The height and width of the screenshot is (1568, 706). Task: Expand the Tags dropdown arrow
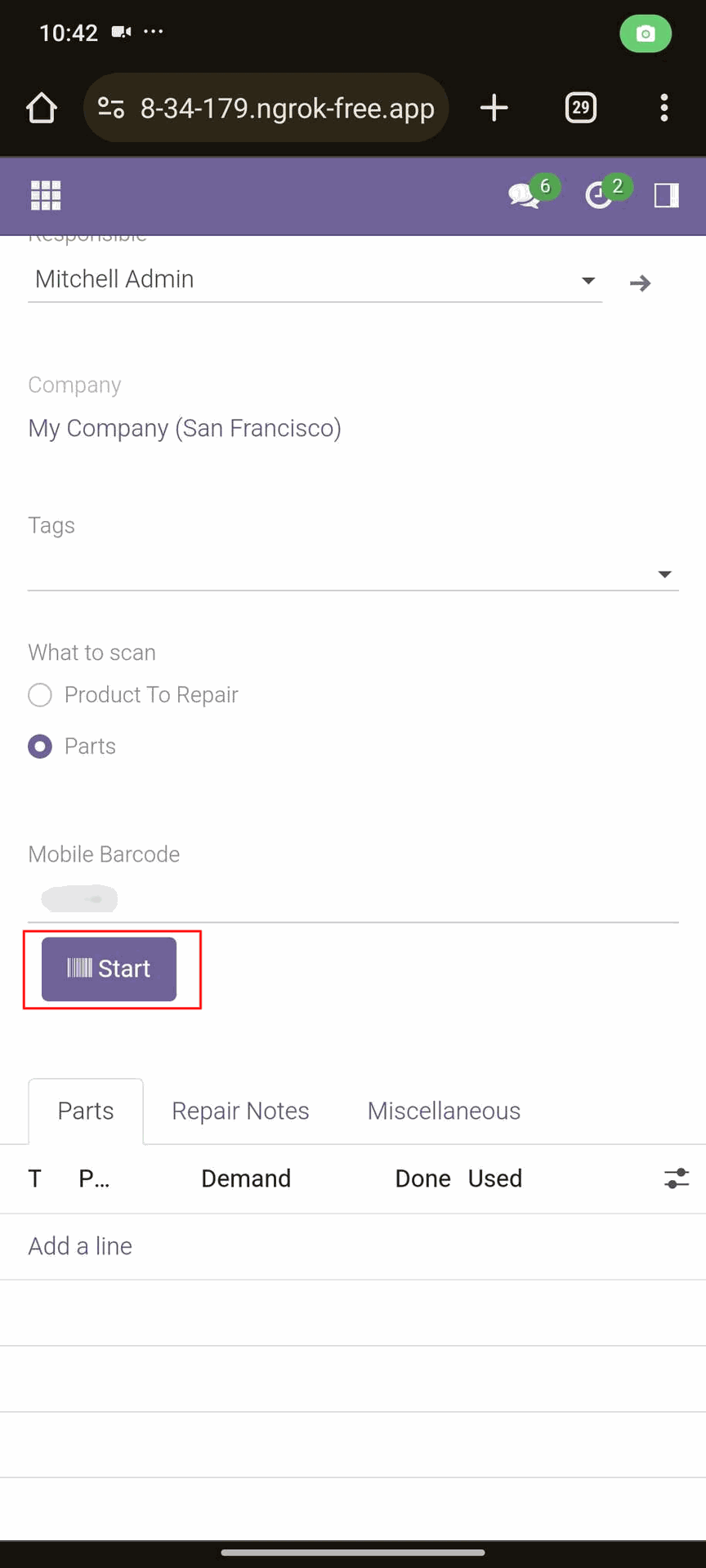(x=665, y=575)
